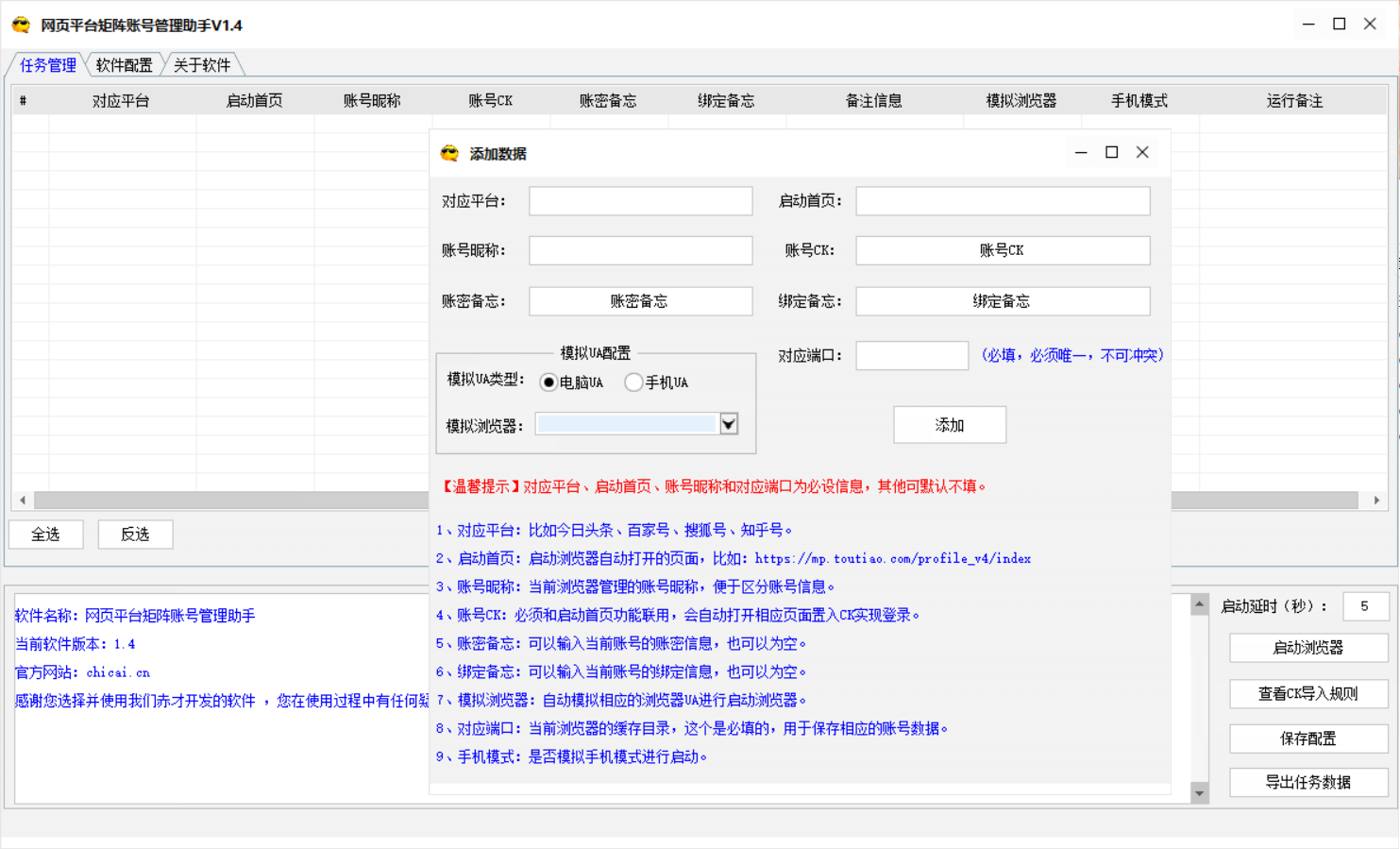Click the 备注信息 column header
This screenshot has width=1400, height=849.
[x=874, y=101]
